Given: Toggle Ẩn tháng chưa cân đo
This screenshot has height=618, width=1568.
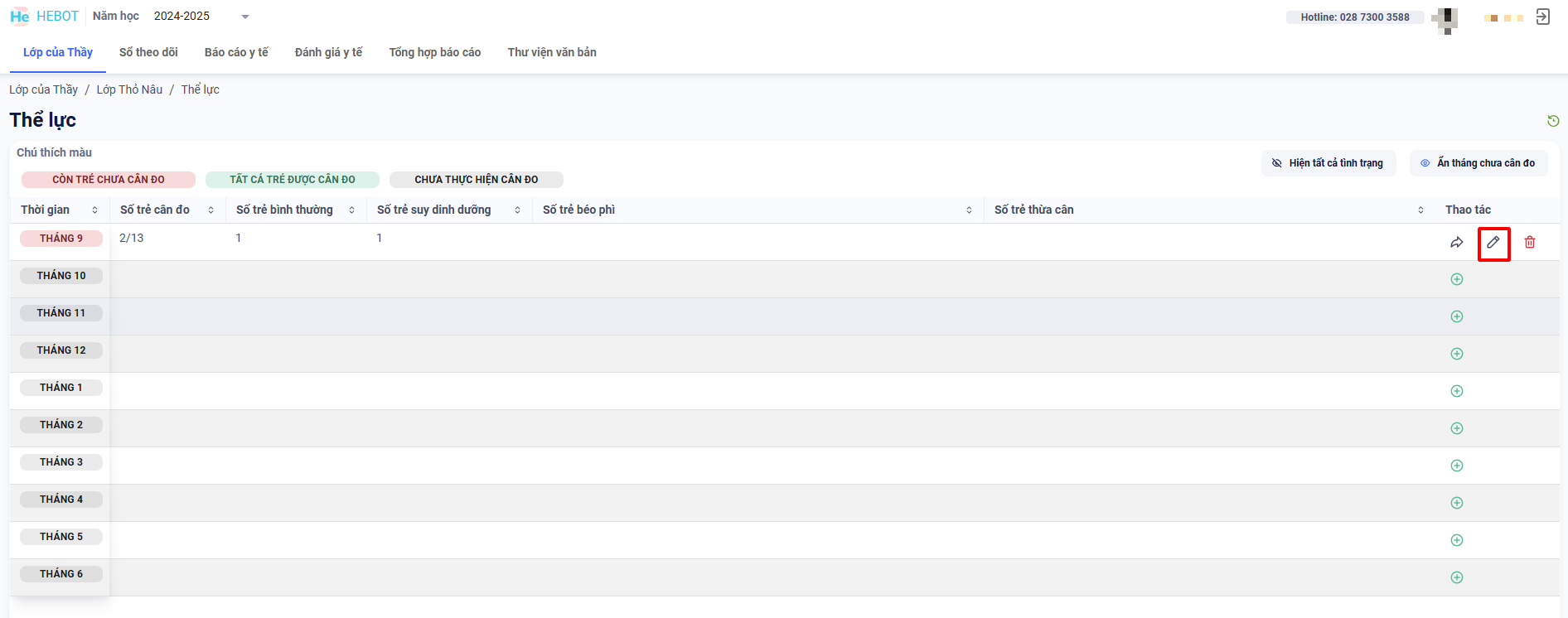Looking at the screenshot, I should coord(1478,163).
